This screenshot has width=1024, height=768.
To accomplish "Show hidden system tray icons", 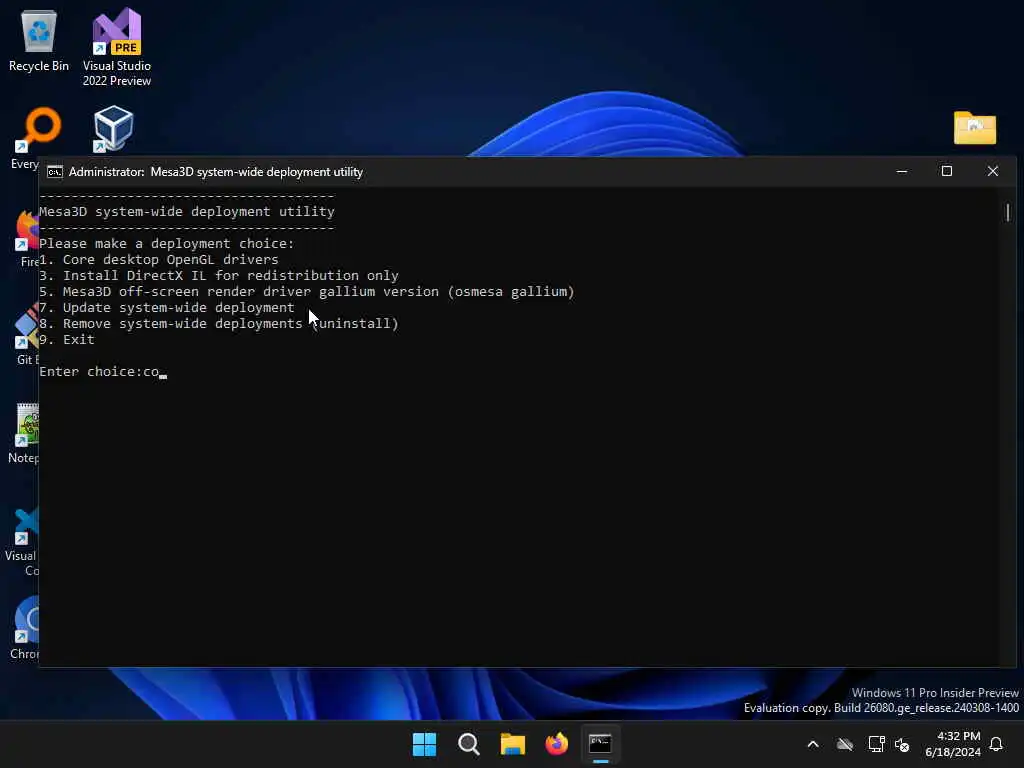I will pos(813,744).
